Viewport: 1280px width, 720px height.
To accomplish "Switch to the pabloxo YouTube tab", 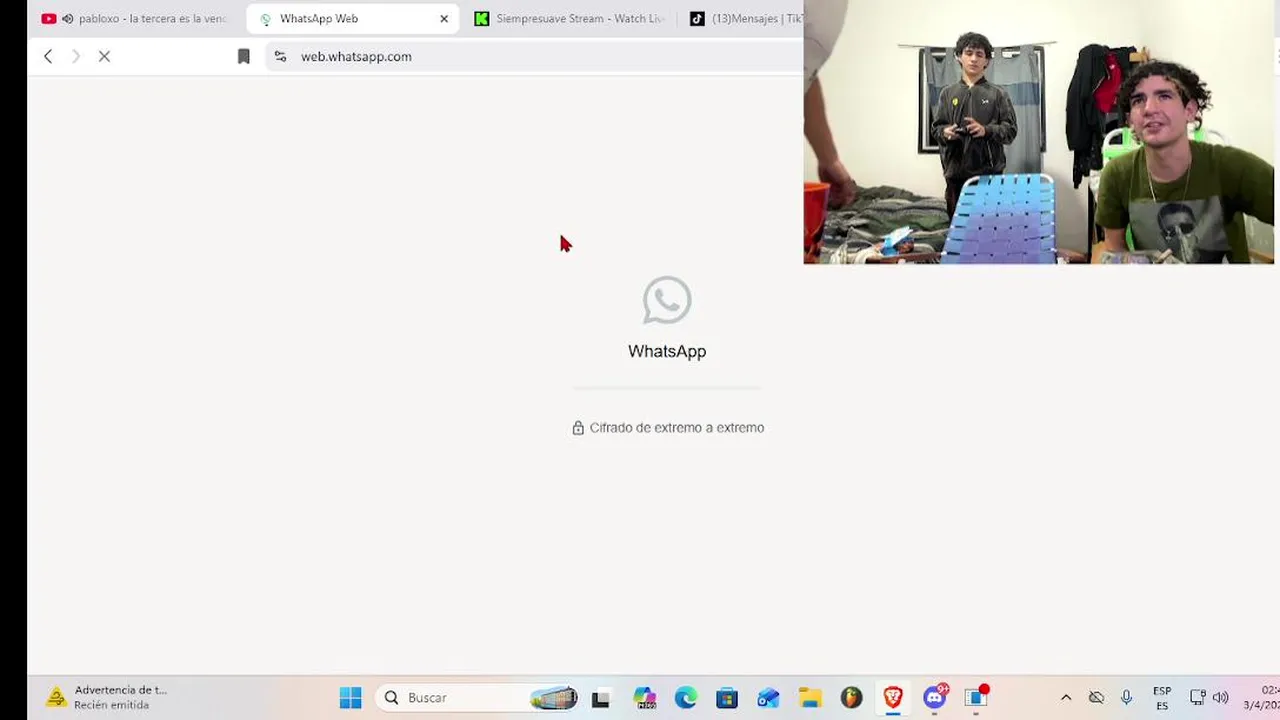I will click(x=135, y=19).
